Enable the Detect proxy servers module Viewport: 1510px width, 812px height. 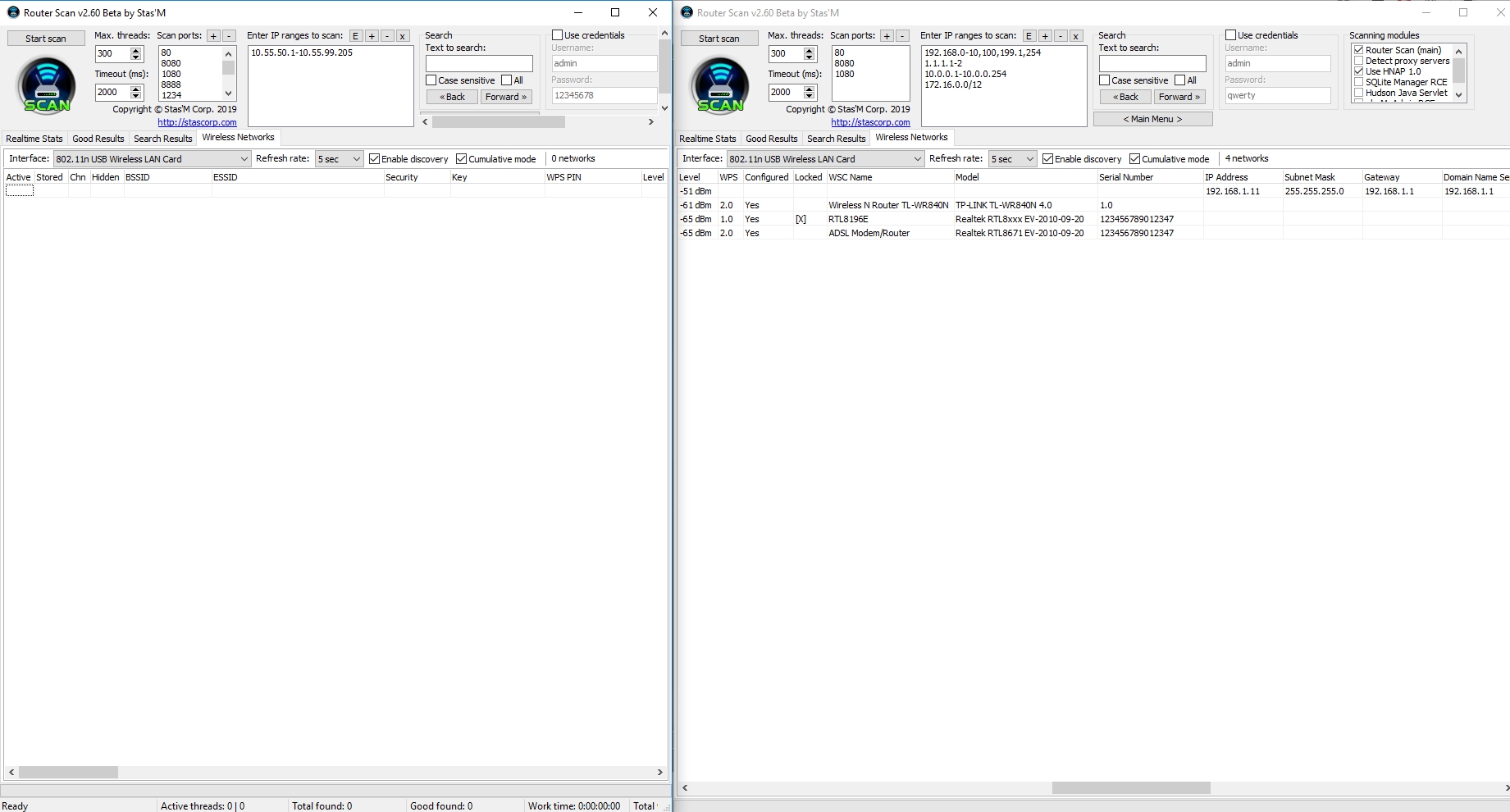pos(1359,61)
